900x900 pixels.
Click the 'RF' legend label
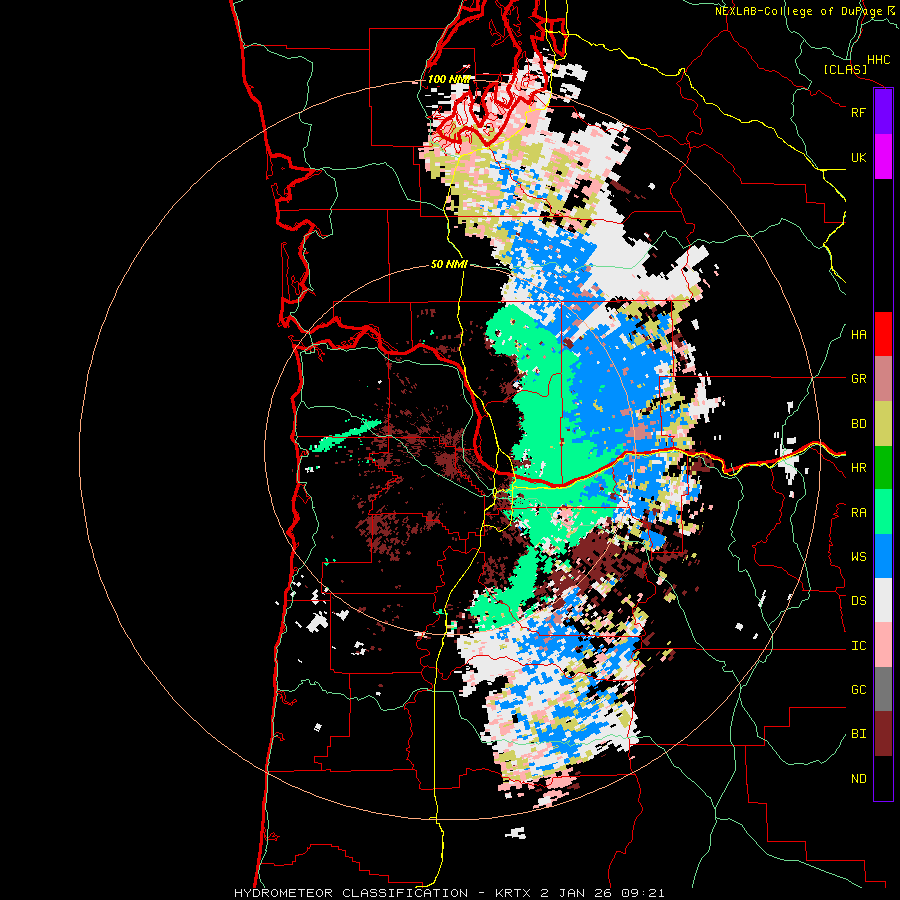[858, 112]
